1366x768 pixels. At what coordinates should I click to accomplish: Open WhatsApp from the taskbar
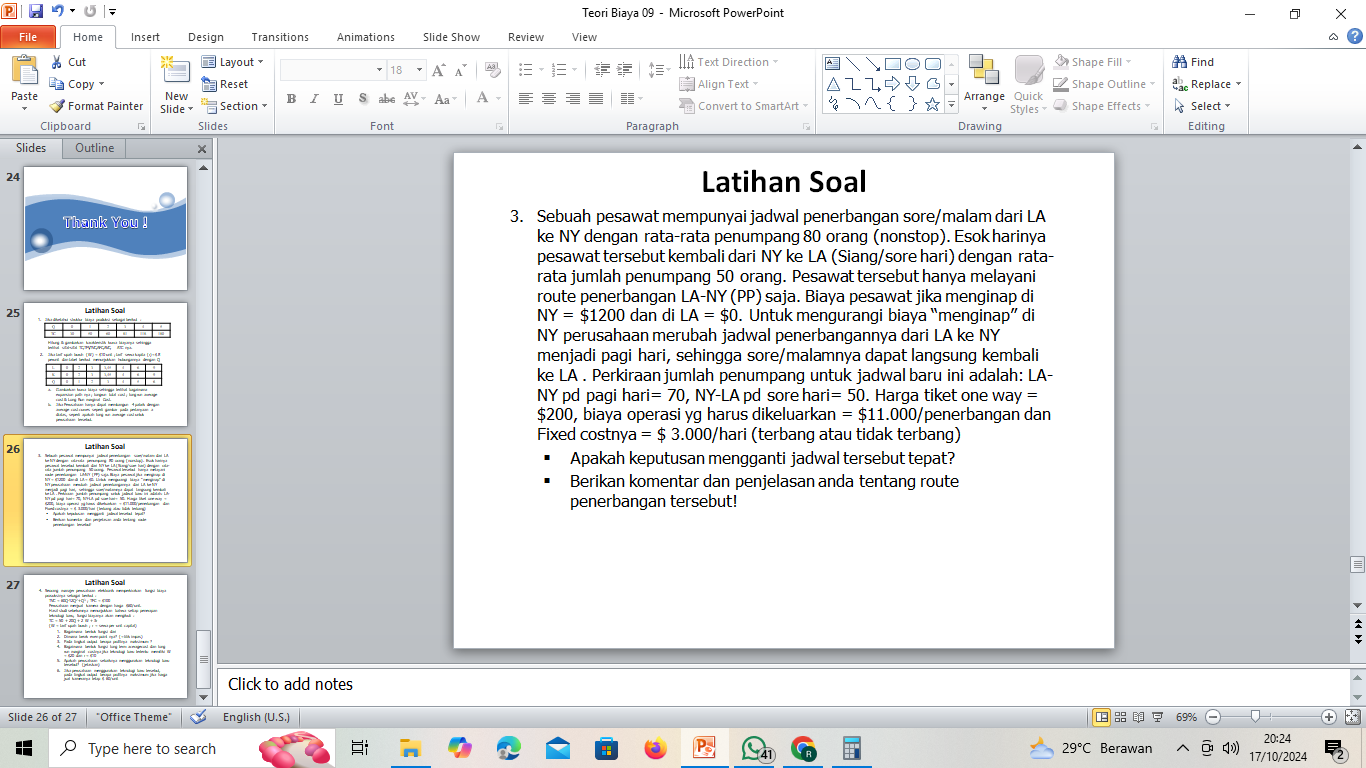point(754,748)
